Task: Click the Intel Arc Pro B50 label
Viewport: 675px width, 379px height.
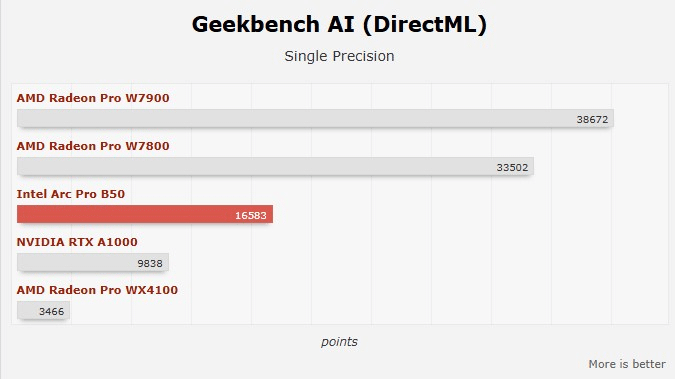Action: click(71, 194)
